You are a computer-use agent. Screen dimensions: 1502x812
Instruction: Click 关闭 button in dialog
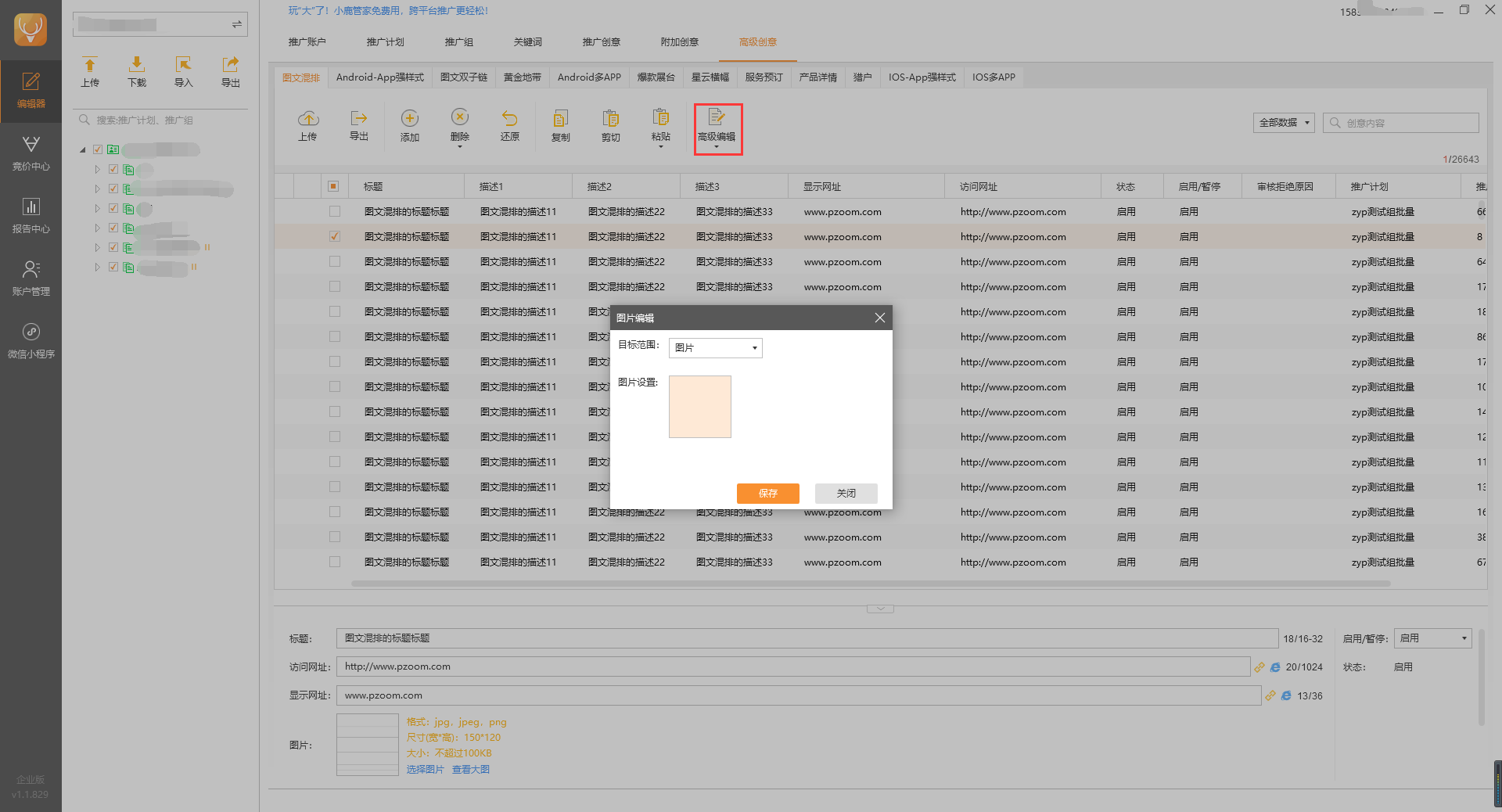846,493
